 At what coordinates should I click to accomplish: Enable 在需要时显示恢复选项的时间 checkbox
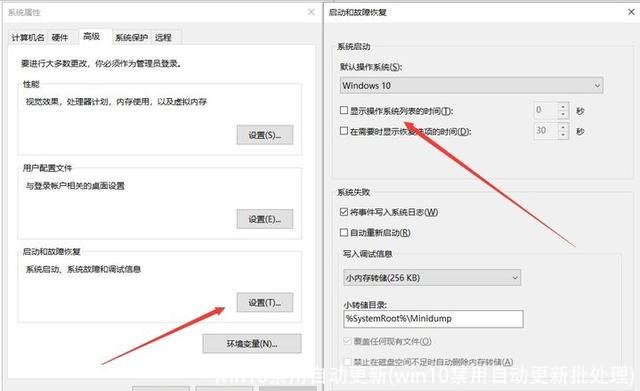pos(344,131)
